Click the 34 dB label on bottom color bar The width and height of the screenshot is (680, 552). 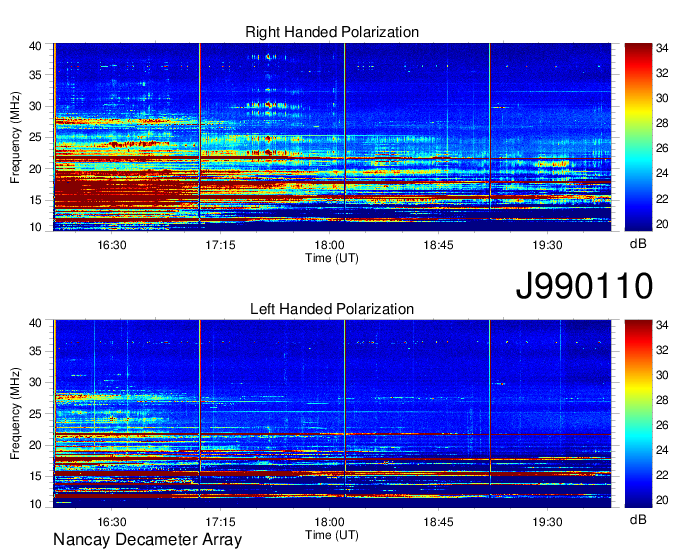click(662, 325)
